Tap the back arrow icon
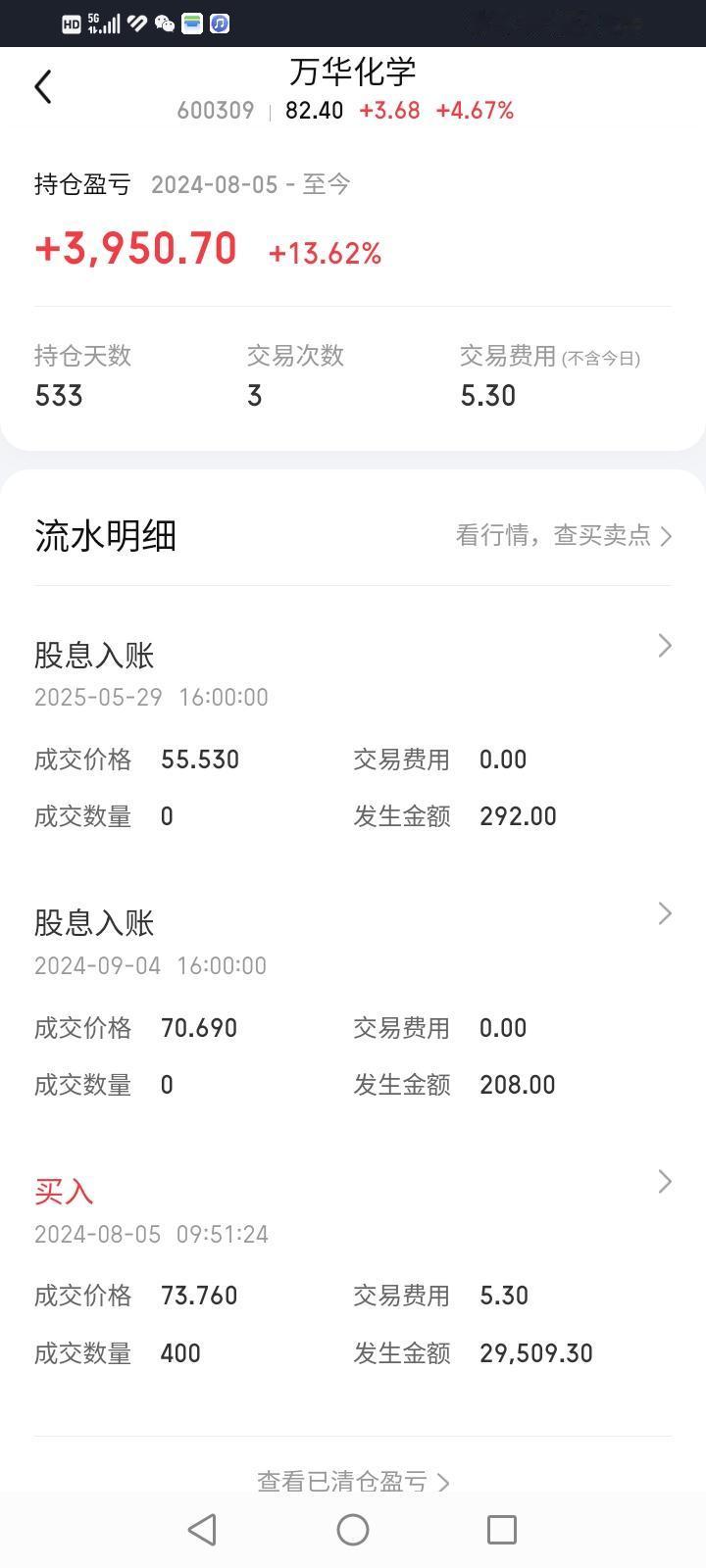706x1568 pixels. pos(43,87)
